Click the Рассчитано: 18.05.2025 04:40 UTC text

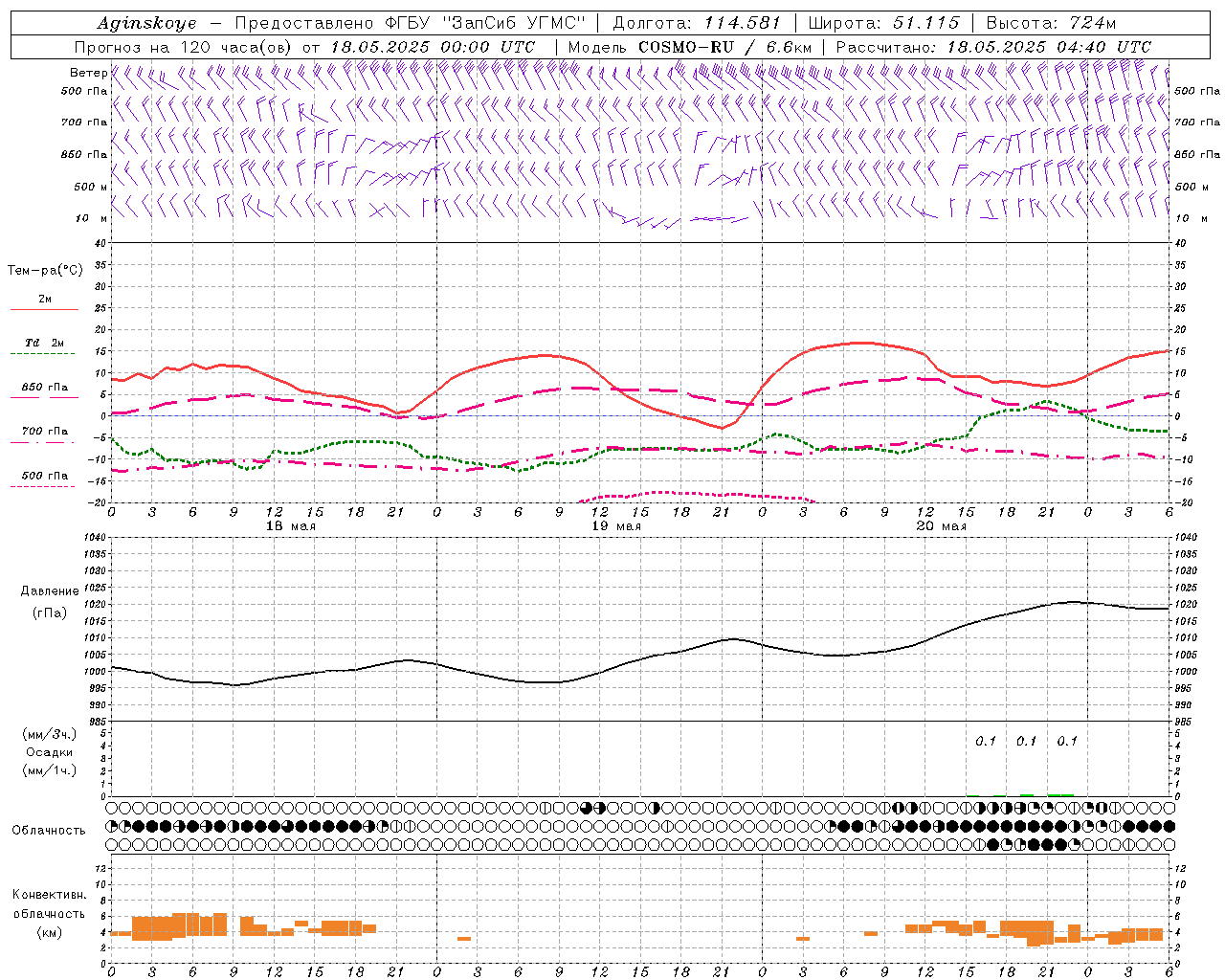click(x=993, y=47)
